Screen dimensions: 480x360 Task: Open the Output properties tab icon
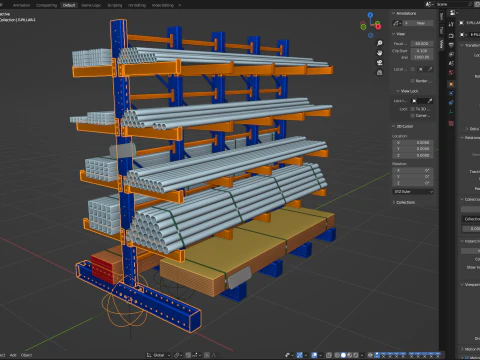(x=451, y=45)
